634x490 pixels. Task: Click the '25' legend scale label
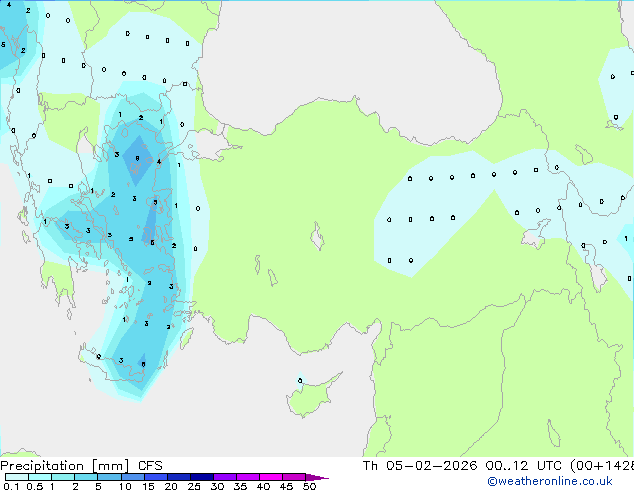point(194,486)
